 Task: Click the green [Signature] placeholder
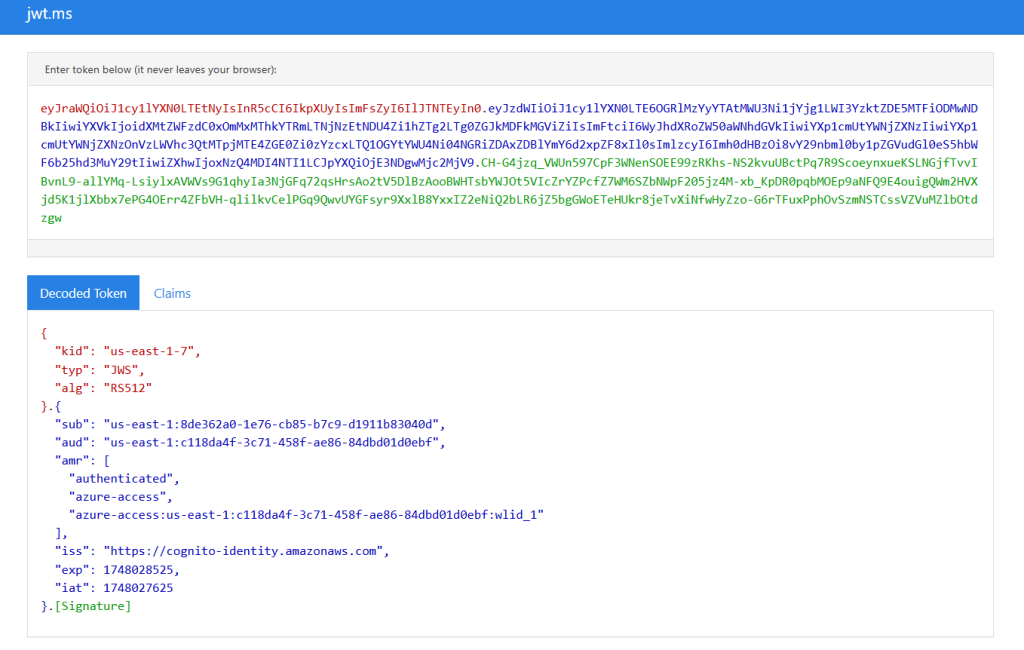[x=93, y=606]
